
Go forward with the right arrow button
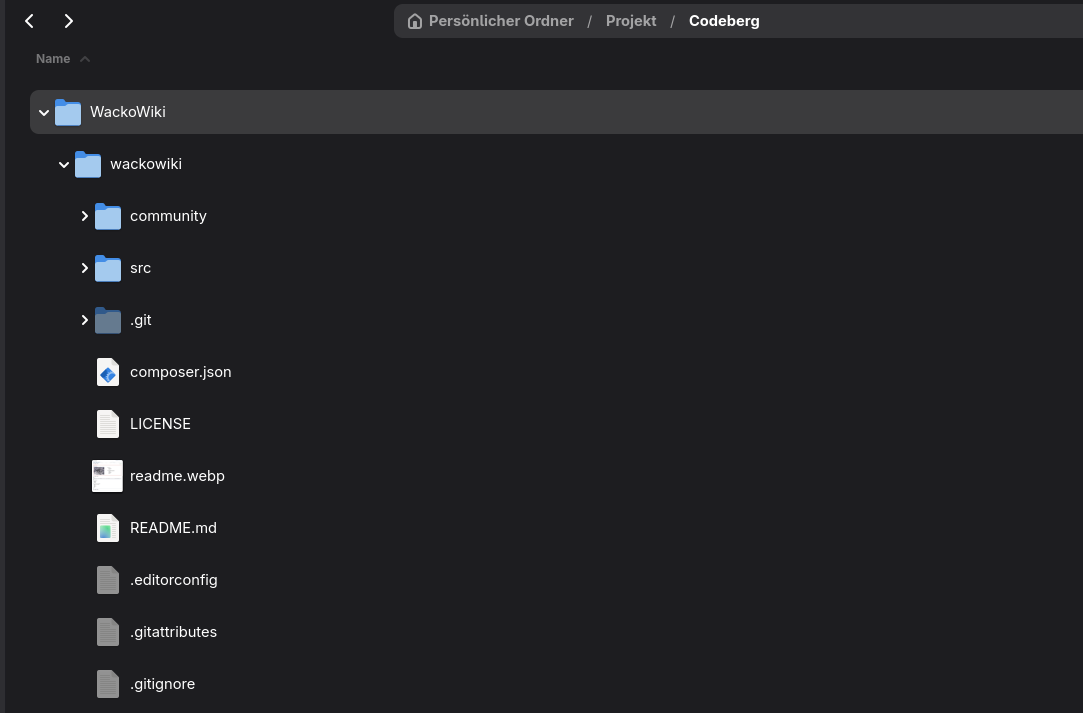68,21
